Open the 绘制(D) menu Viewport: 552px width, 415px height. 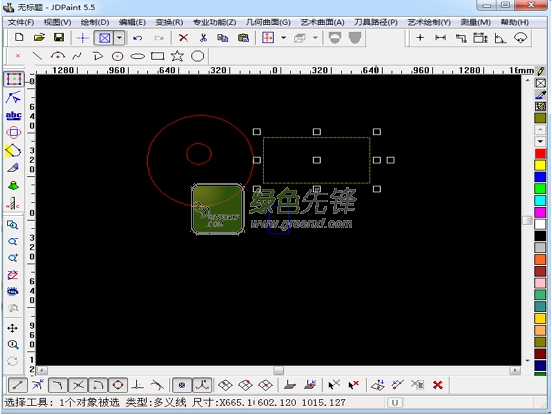95,22
